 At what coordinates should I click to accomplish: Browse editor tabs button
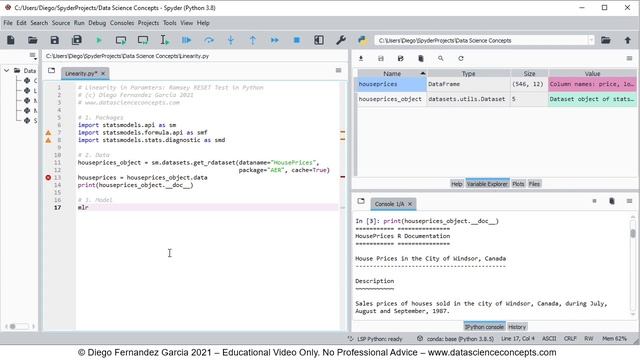click(x=51, y=71)
